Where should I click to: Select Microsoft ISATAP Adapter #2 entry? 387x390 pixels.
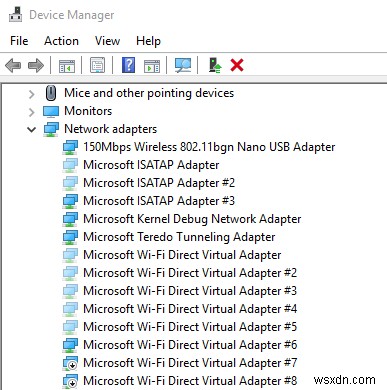point(159,183)
